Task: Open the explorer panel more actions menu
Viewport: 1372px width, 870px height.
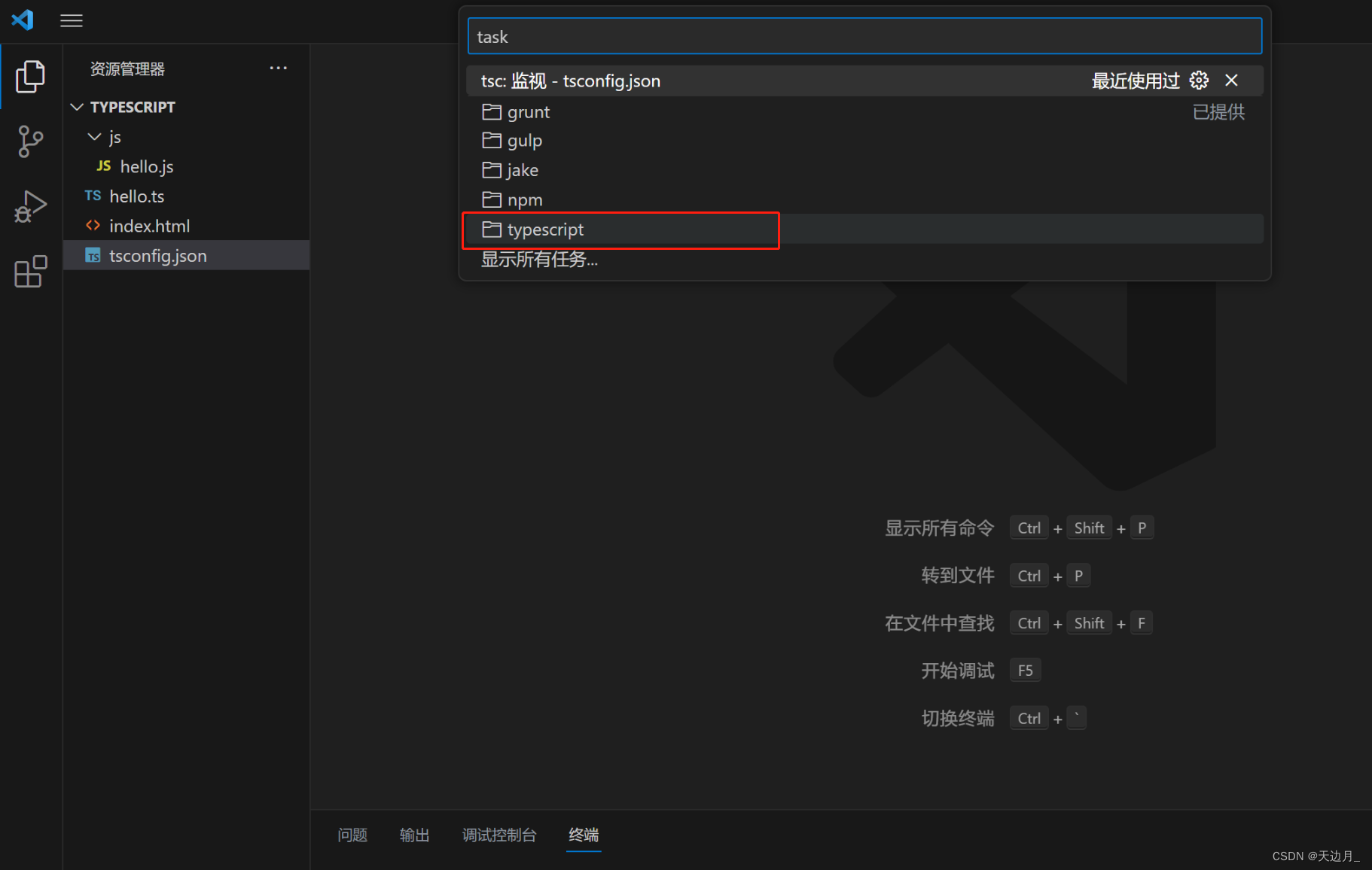Action: click(x=279, y=68)
